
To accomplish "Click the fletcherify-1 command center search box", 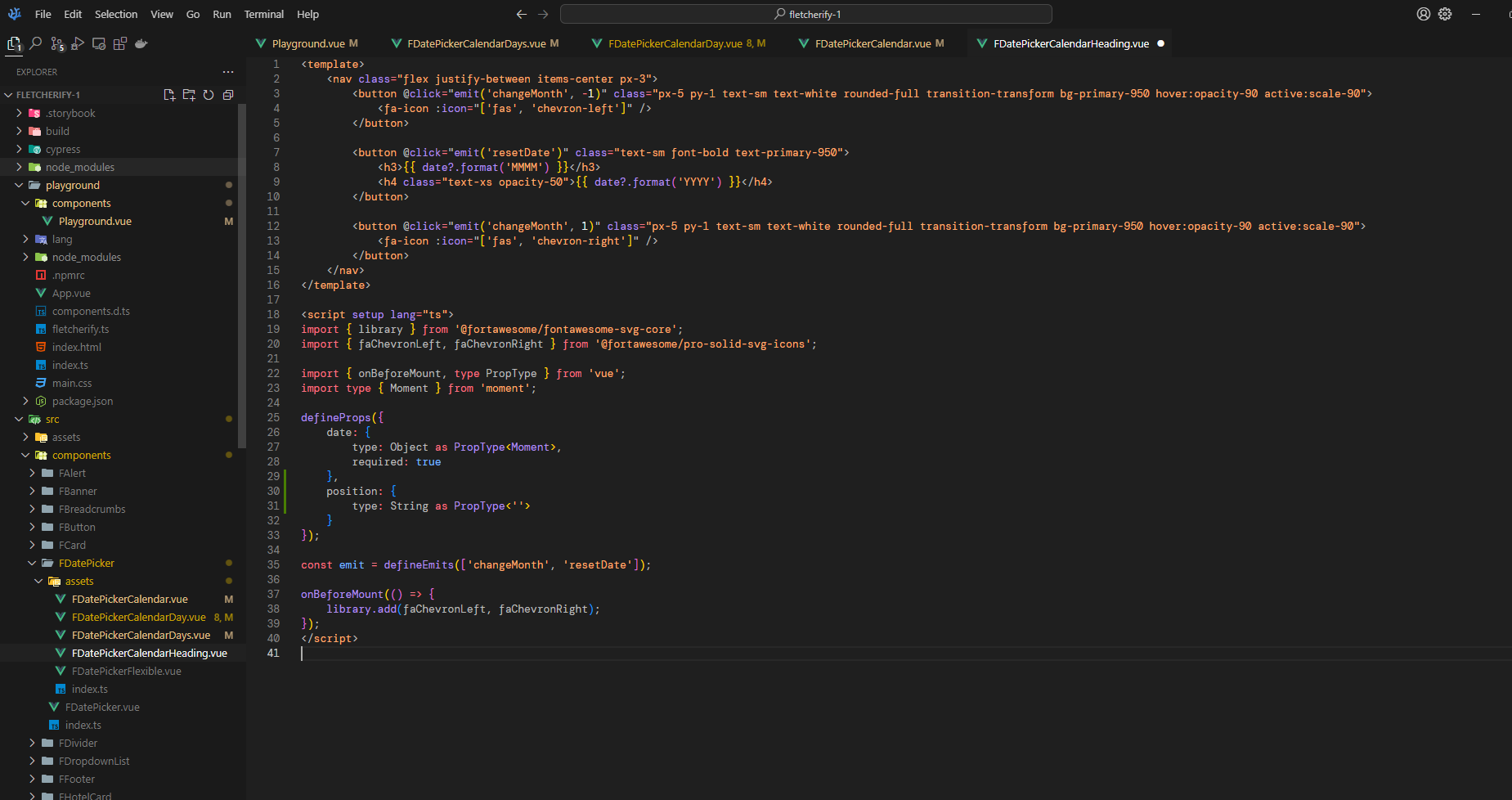I will (805, 14).
